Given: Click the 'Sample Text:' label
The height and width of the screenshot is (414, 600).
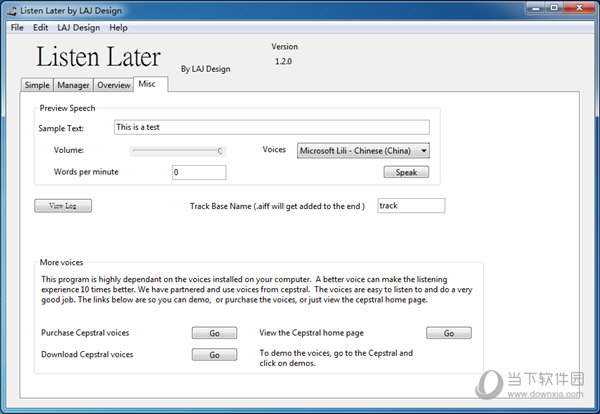Looking at the screenshot, I should click(61, 129).
